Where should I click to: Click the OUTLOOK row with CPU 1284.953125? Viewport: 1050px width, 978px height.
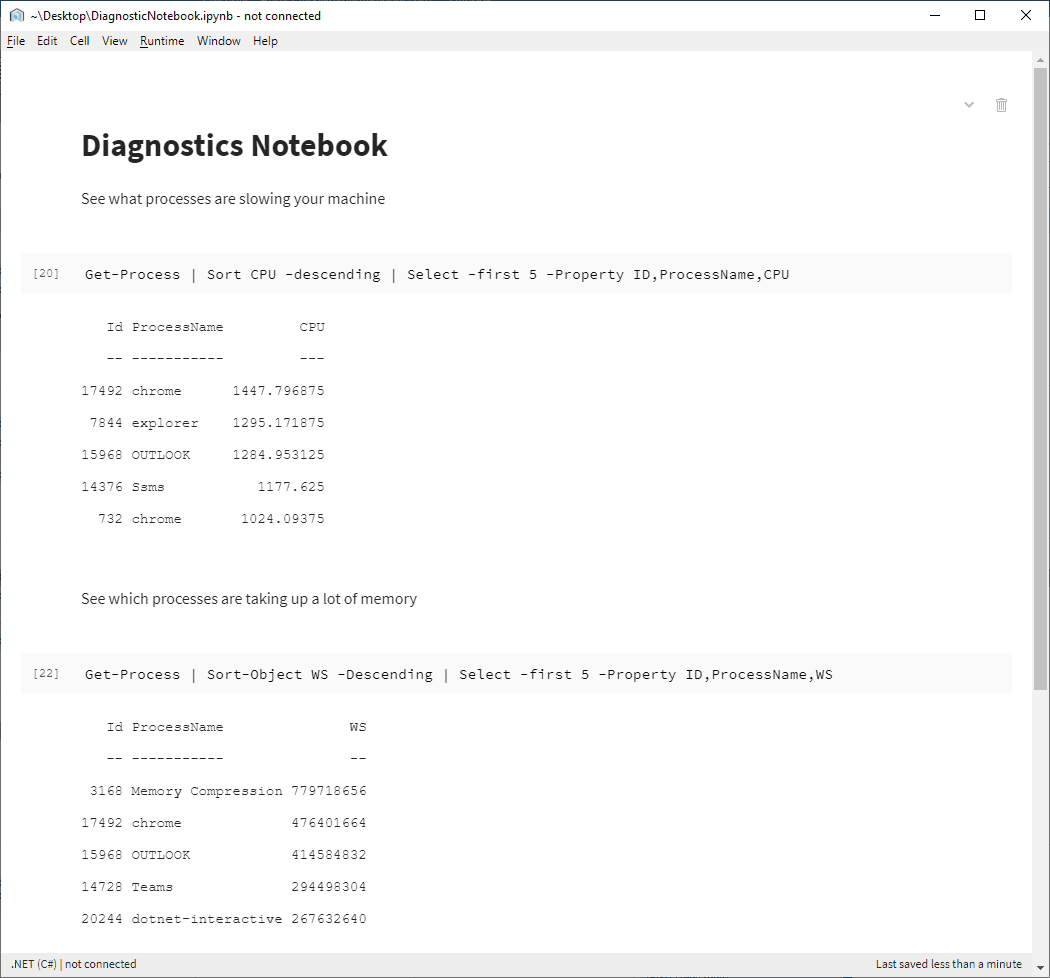tap(203, 455)
